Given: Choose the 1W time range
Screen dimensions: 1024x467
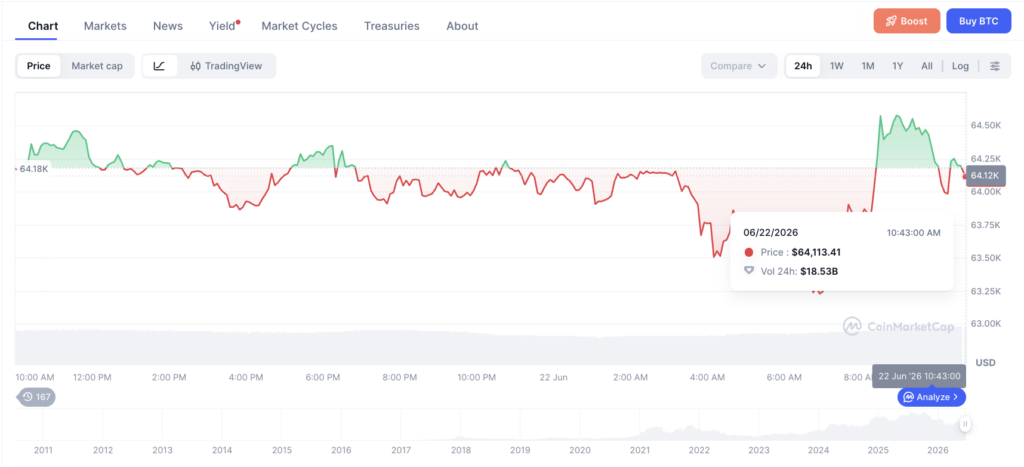Looking at the screenshot, I should pyautogui.click(x=837, y=66).
